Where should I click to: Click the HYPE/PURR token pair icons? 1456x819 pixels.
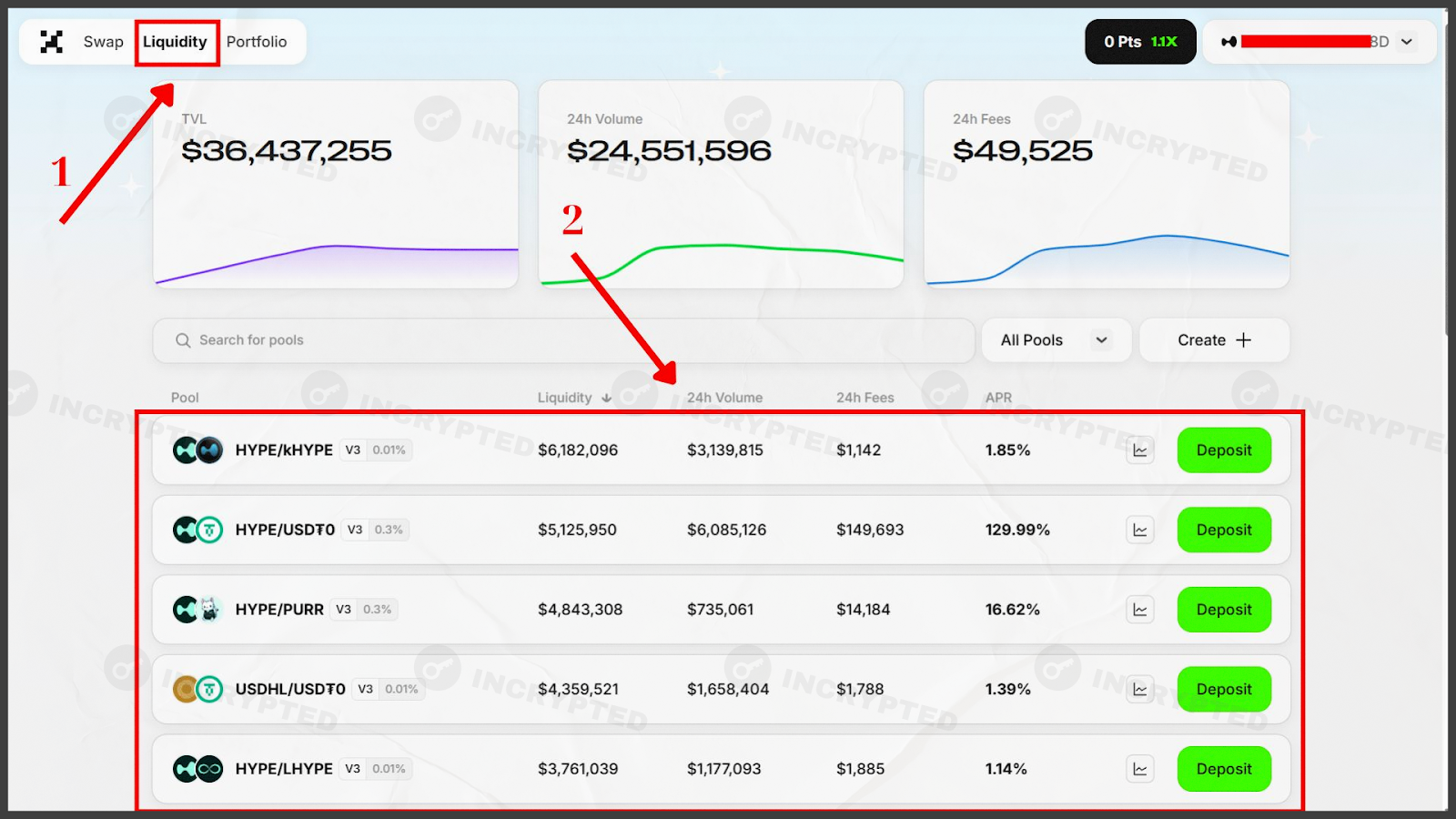(197, 610)
